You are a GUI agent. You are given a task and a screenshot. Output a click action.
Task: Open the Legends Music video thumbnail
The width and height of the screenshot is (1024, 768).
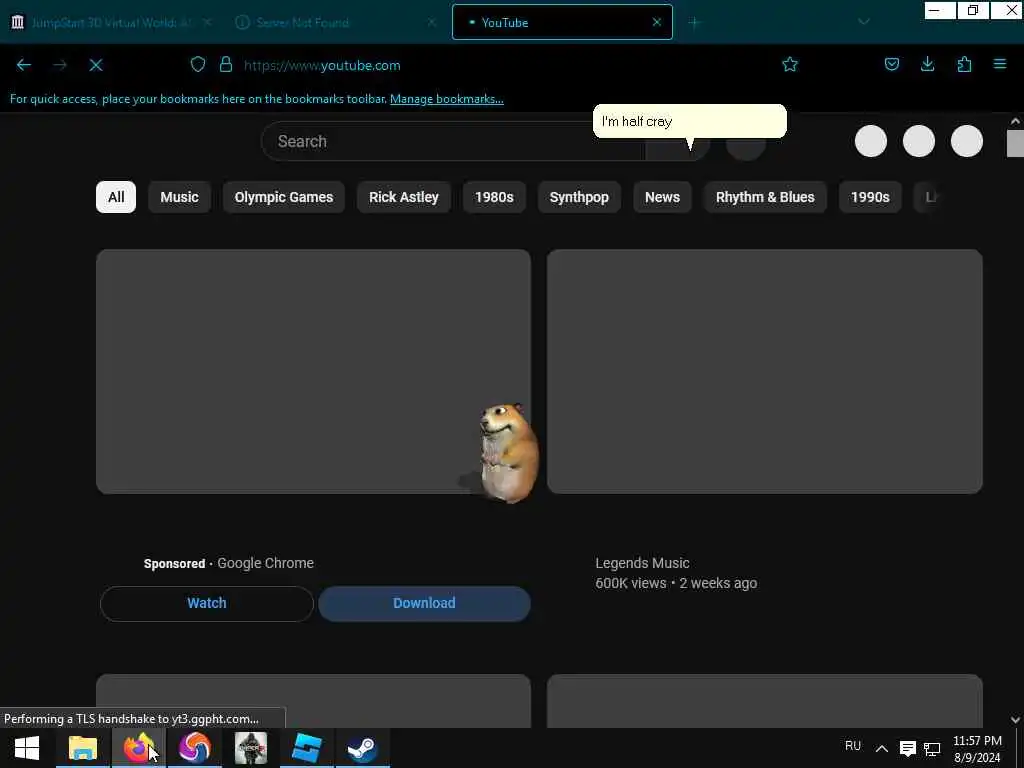(765, 371)
